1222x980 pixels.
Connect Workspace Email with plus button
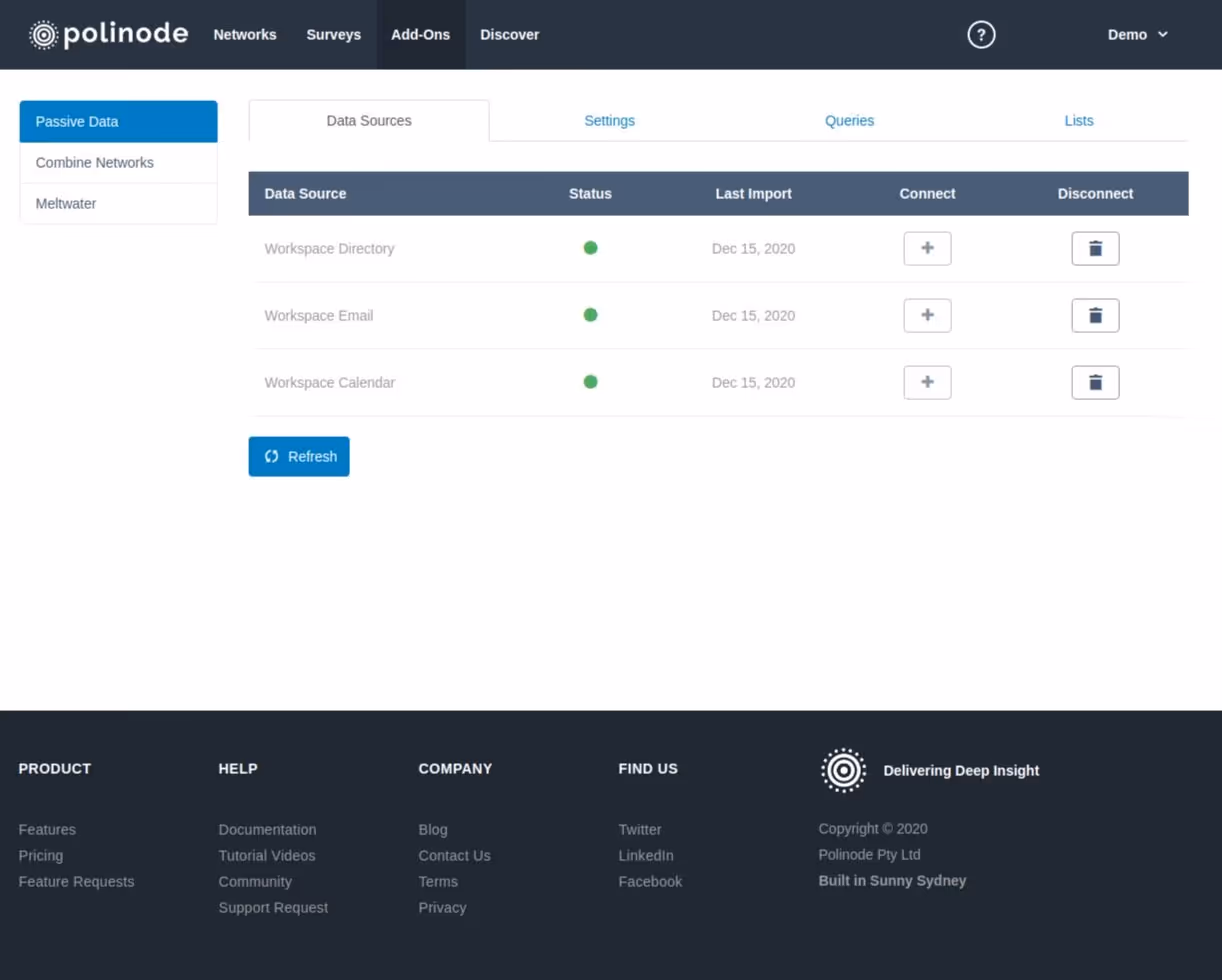[x=927, y=316]
